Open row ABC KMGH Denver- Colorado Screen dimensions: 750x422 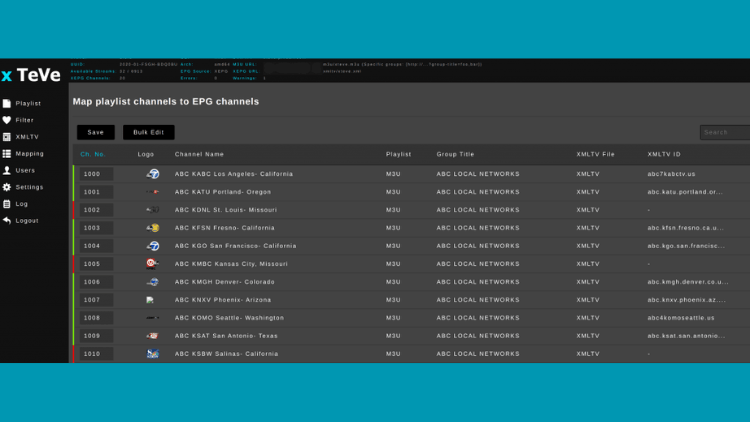pyautogui.click(x=411, y=282)
